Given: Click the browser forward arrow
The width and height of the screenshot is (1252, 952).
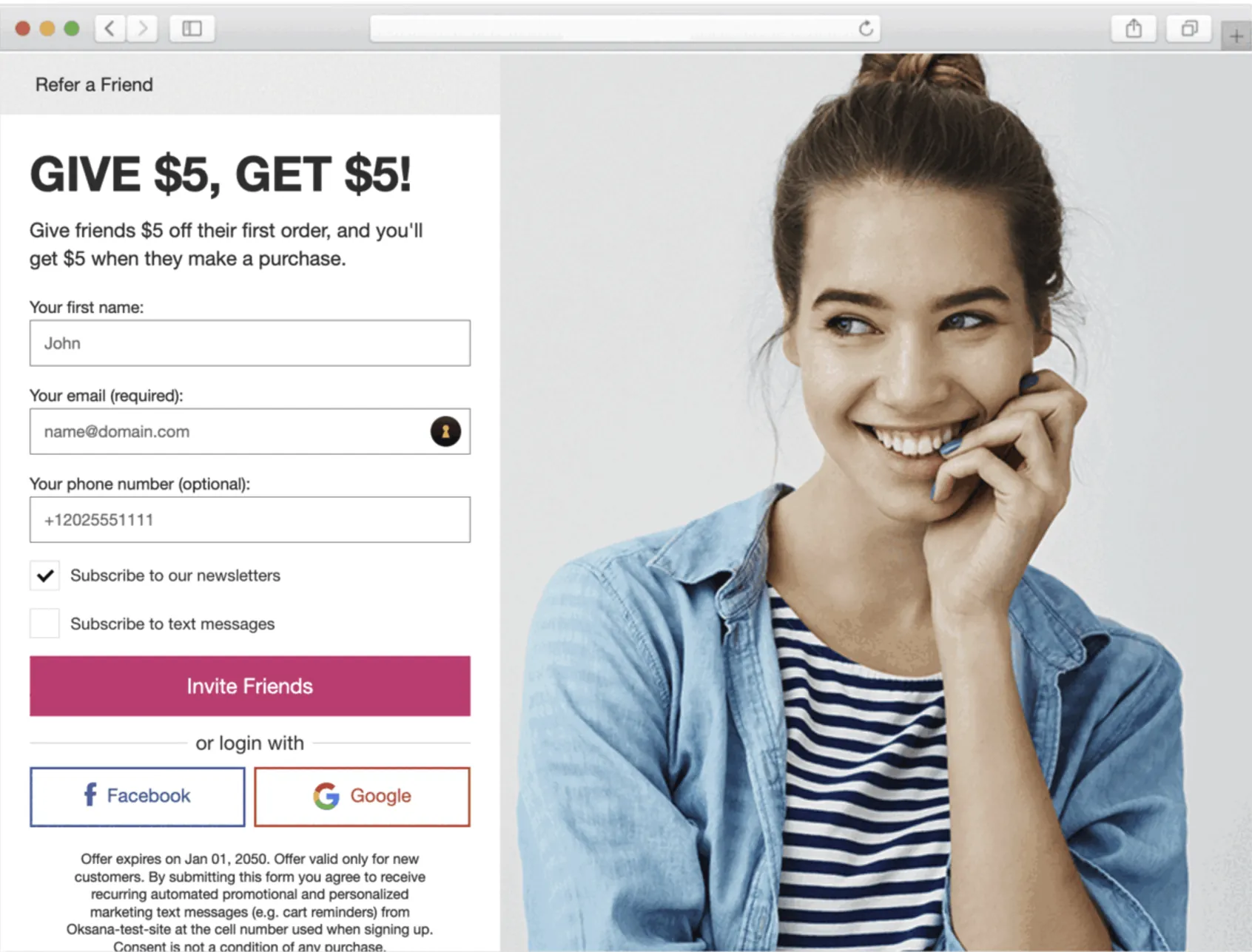Looking at the screenshot, I should point(142,29).
